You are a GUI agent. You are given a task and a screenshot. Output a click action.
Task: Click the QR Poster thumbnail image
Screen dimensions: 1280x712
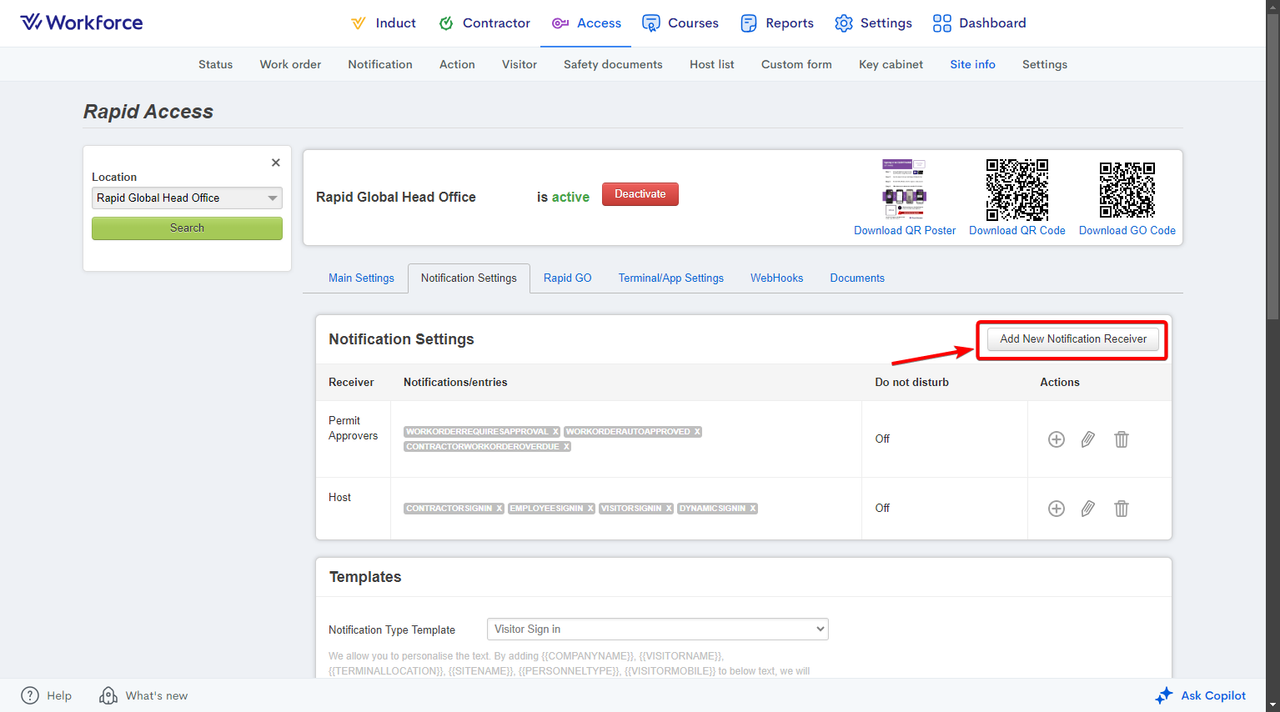904,189
